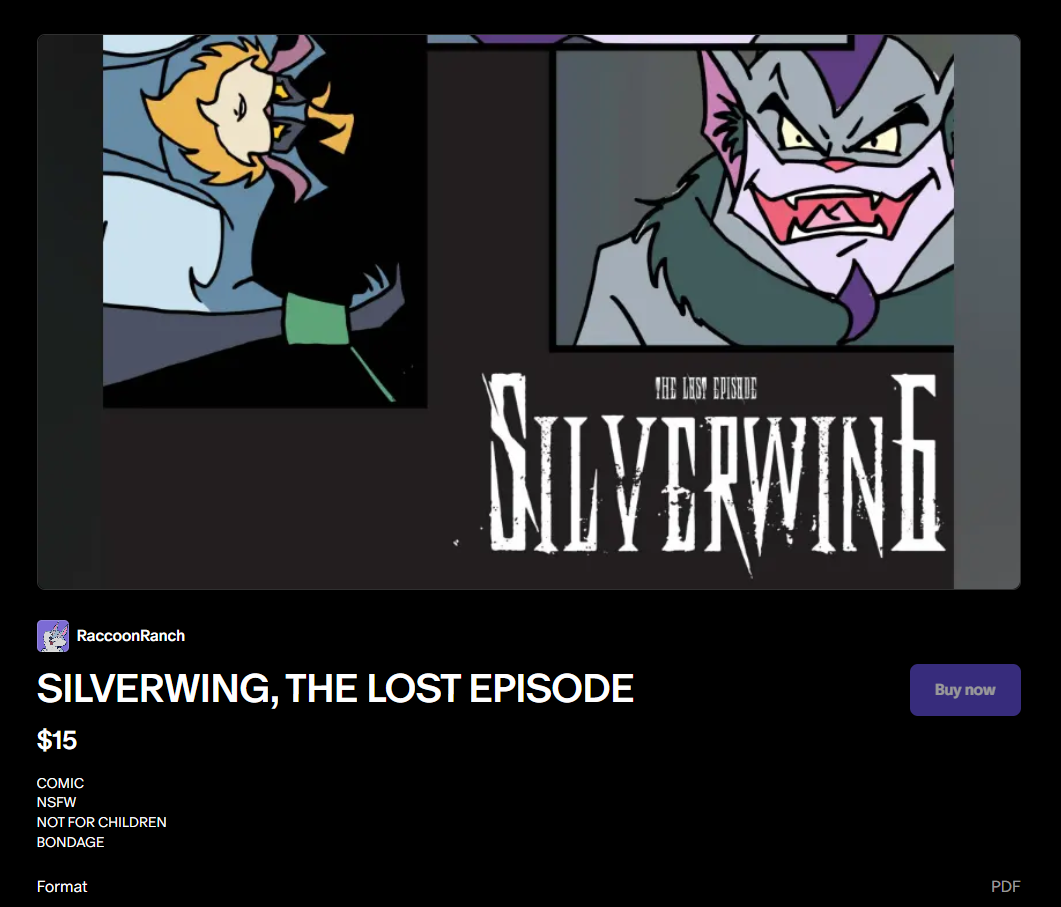Click the BONDAGE description line

(x=70, y=842)
